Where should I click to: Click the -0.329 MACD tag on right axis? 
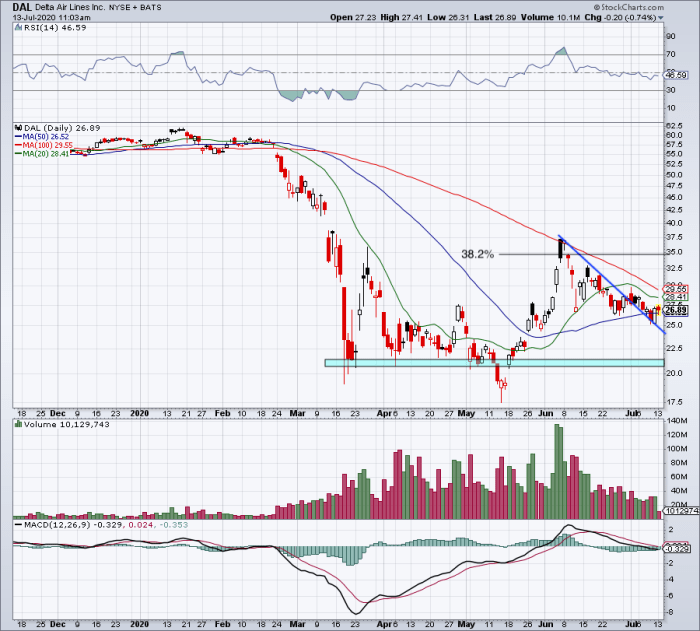point(678,548)
